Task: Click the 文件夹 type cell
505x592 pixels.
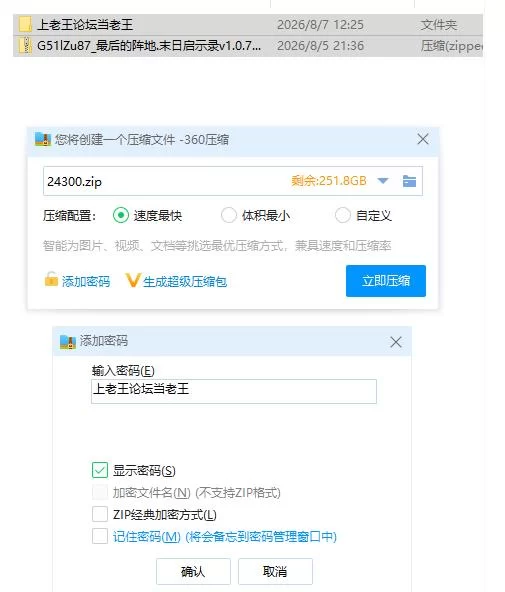Action: (x=439, y=25)
